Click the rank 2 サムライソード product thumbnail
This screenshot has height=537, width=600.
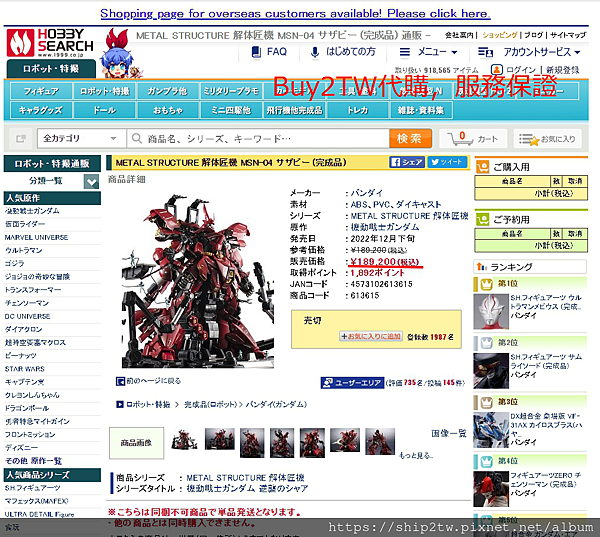click(491, 371)
